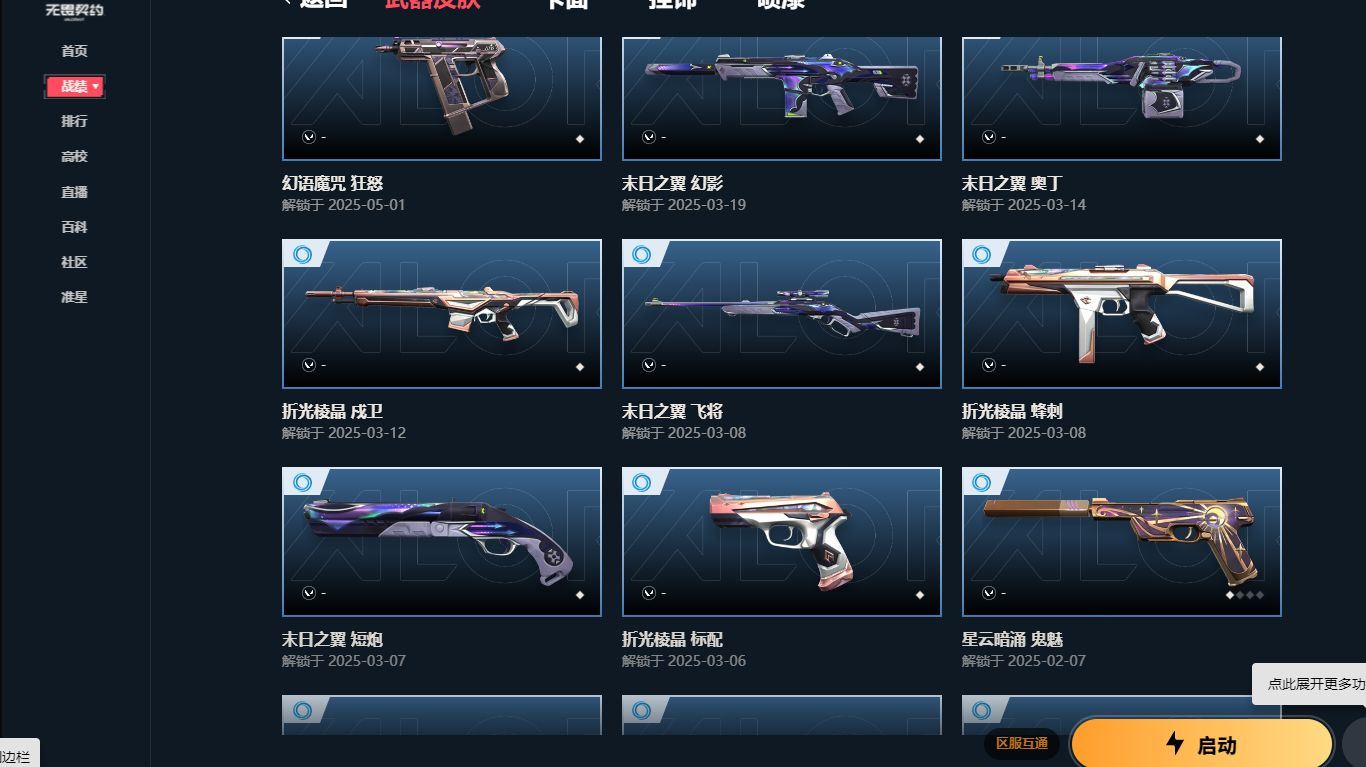Open the 首页 sidebar menu item
The height and width of the screenshot is (767, 1366).
click(74, 51)
